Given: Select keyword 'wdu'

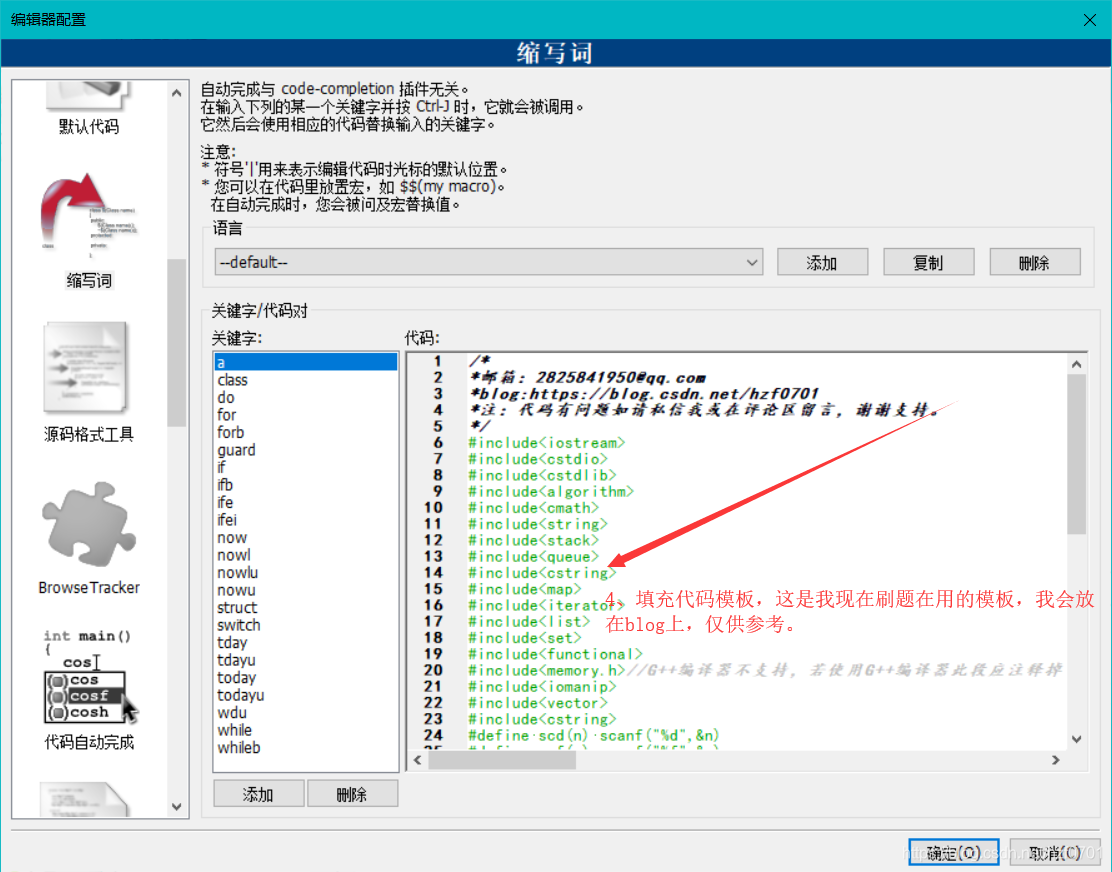Looking at the screenshot, I should pyautogui.click(x=306, y=712).
